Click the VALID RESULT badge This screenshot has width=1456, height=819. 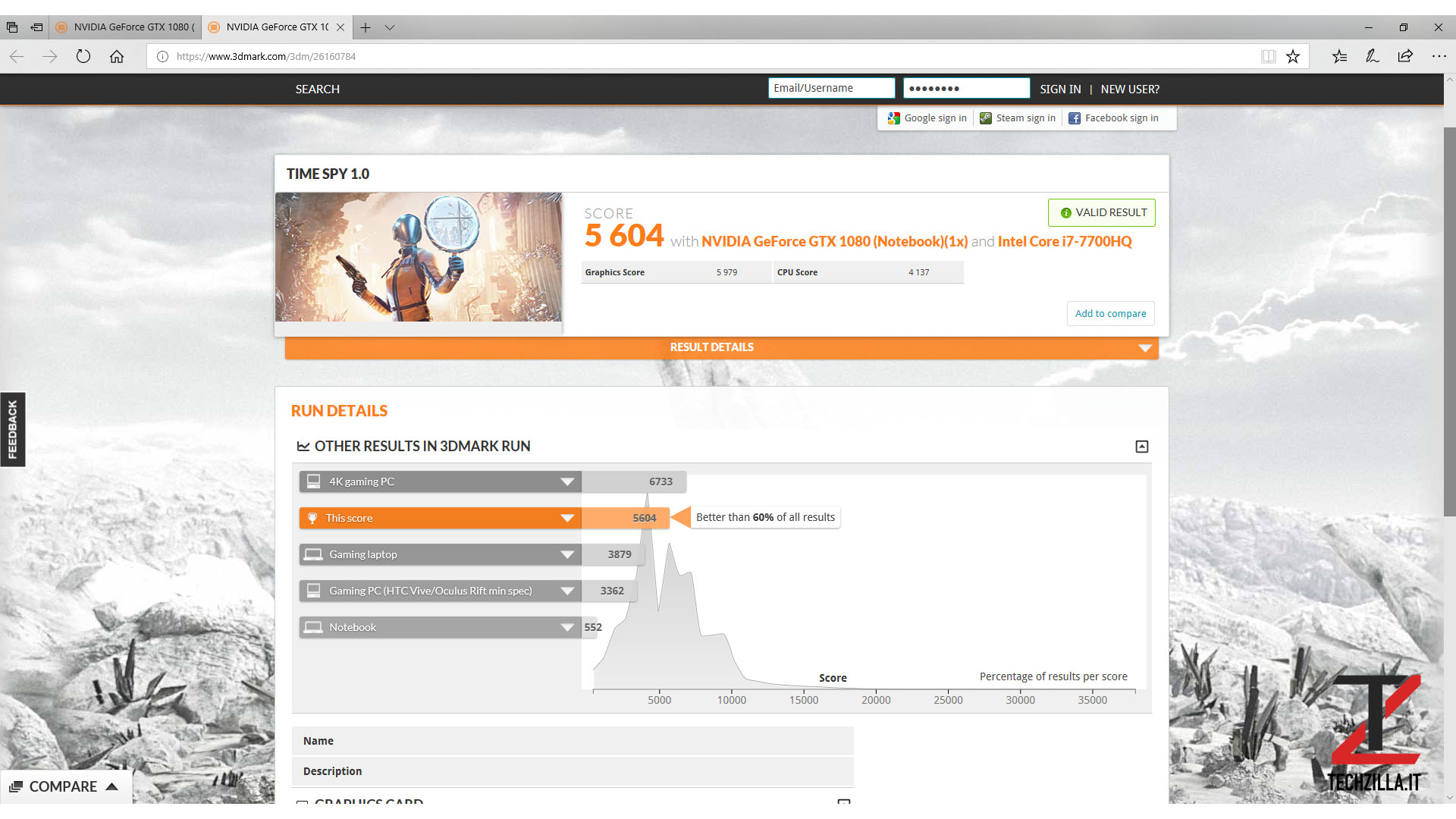(x=1102, y=212)
